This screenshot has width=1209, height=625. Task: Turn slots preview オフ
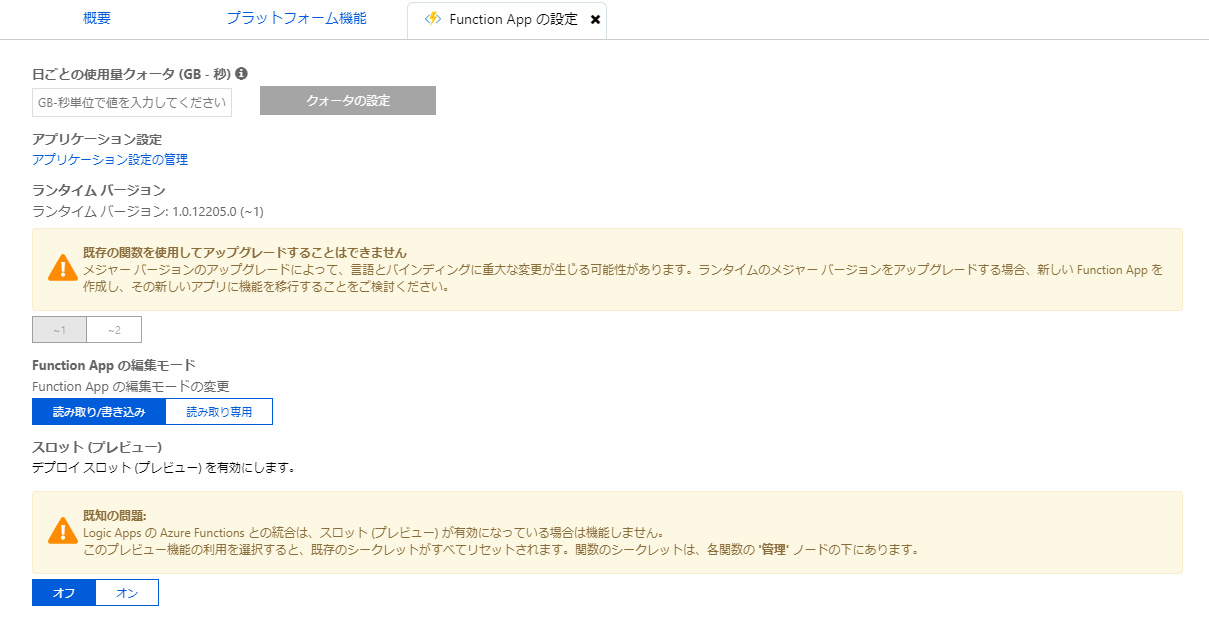[64, 593]
